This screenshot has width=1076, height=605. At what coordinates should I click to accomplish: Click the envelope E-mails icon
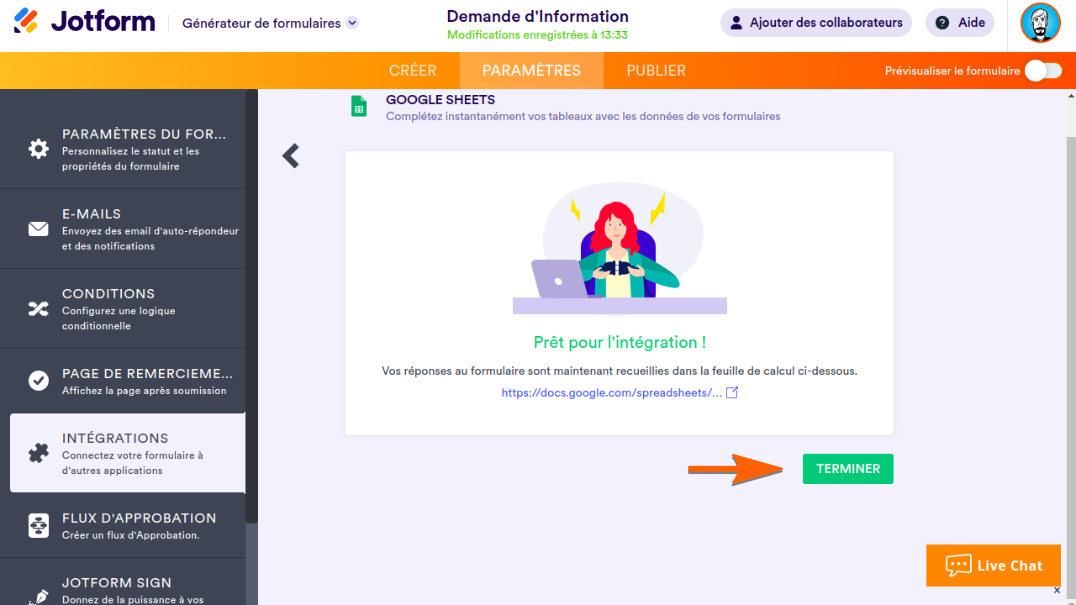click(38, 229)
